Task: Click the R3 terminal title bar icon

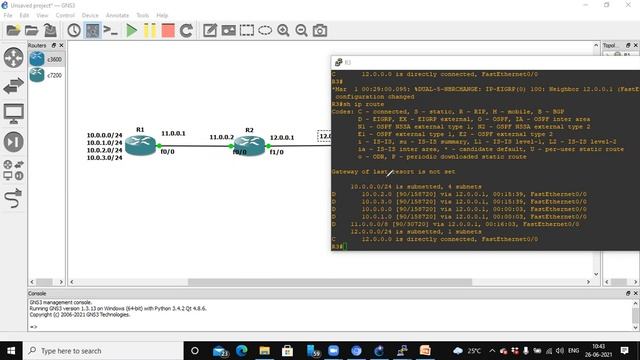Action: point(338,62)
